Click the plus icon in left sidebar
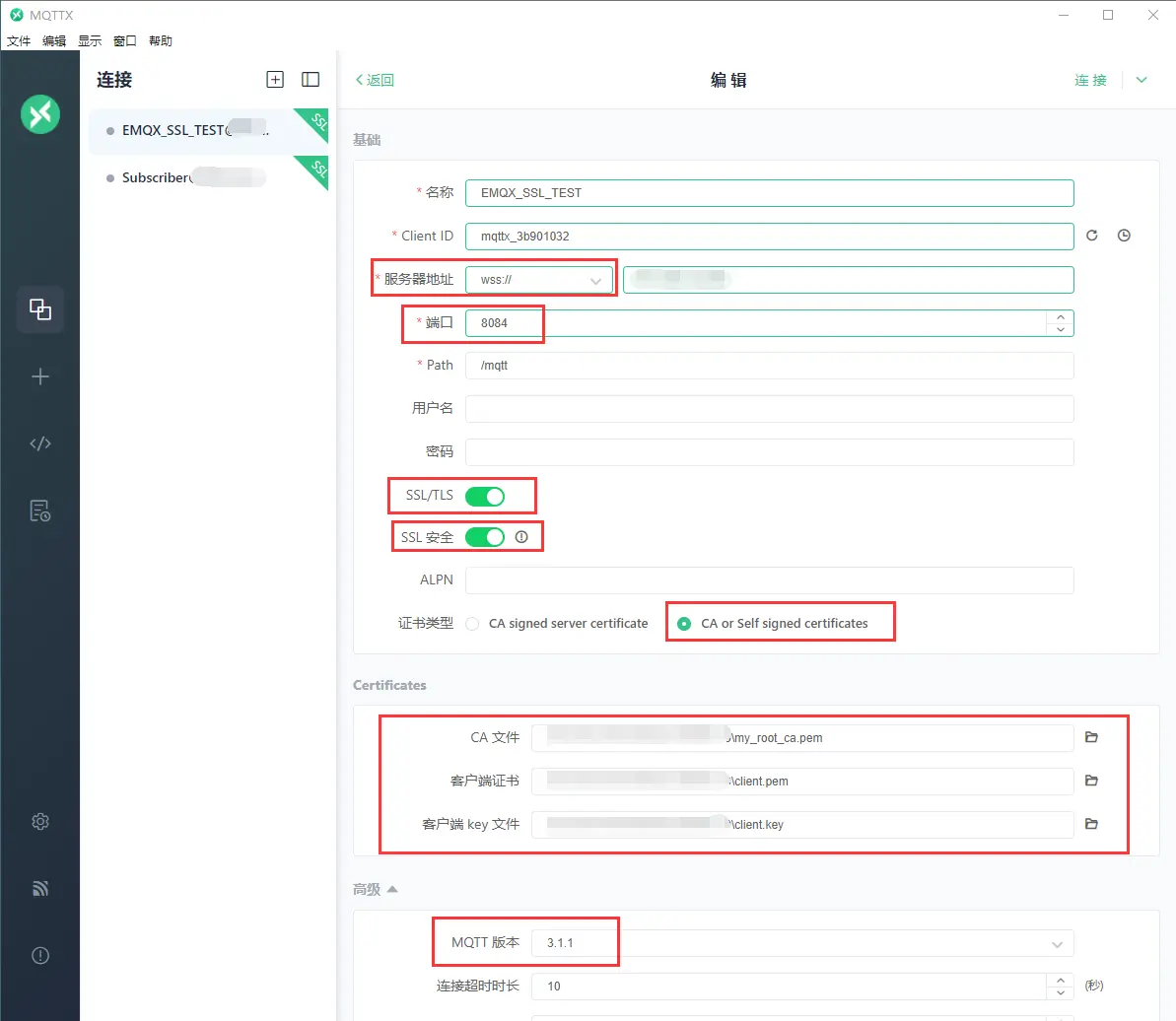1176x1021 pixels. click(40, 376)
